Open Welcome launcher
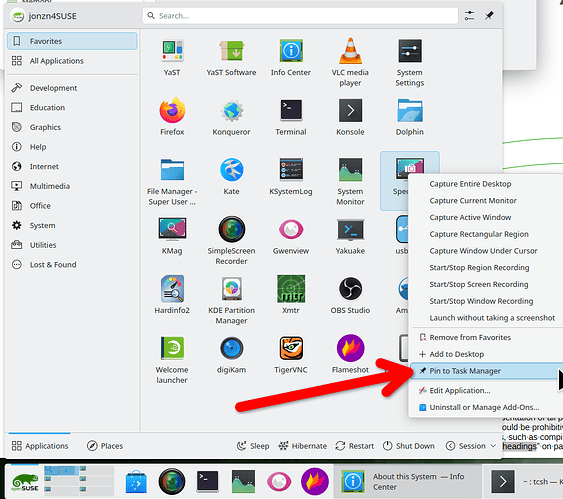 (x=172, y=360)
